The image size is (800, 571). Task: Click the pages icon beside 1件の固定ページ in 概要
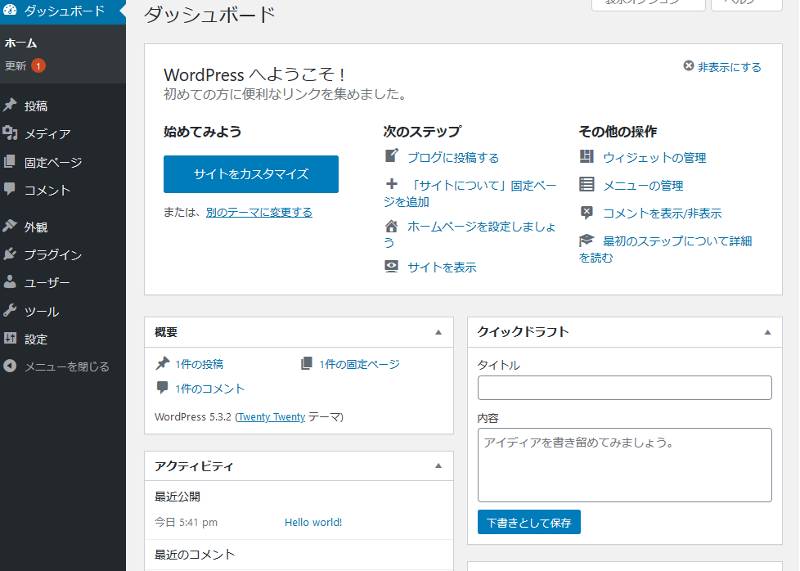(306, 363)
